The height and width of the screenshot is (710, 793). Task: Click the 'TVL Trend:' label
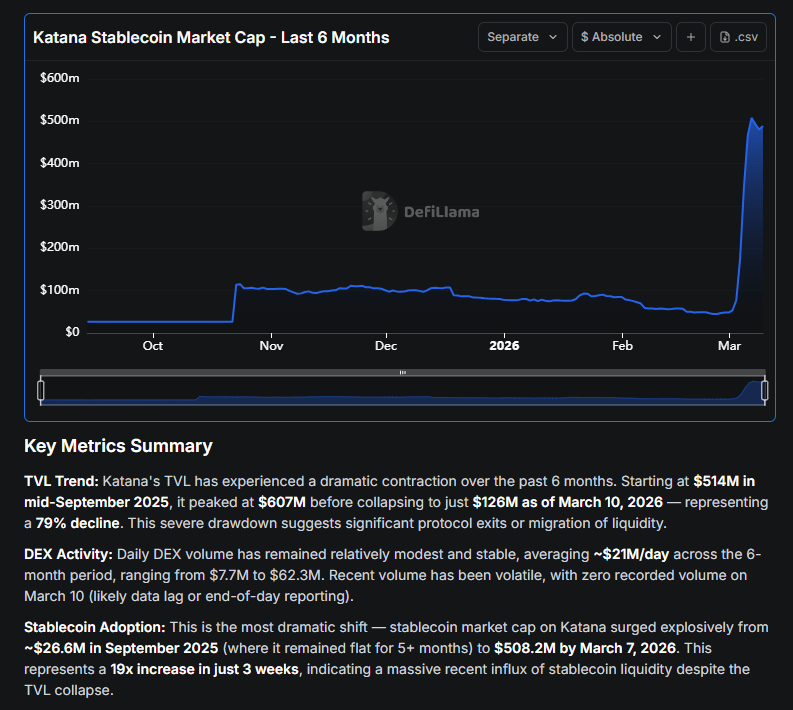(61, 481)
